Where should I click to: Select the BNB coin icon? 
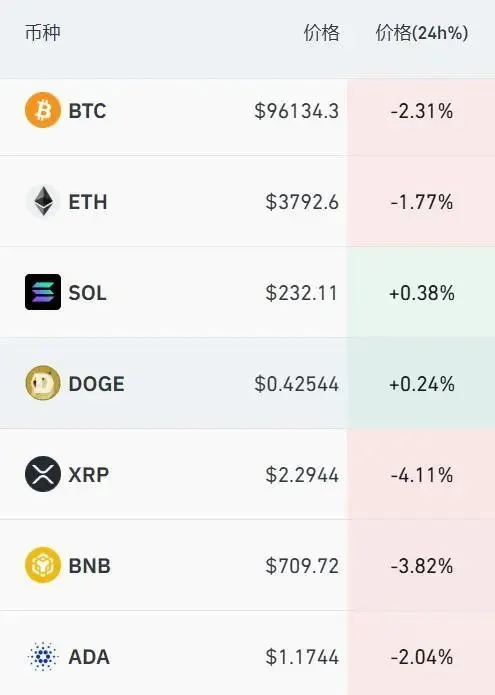click(x=43, y=565)
